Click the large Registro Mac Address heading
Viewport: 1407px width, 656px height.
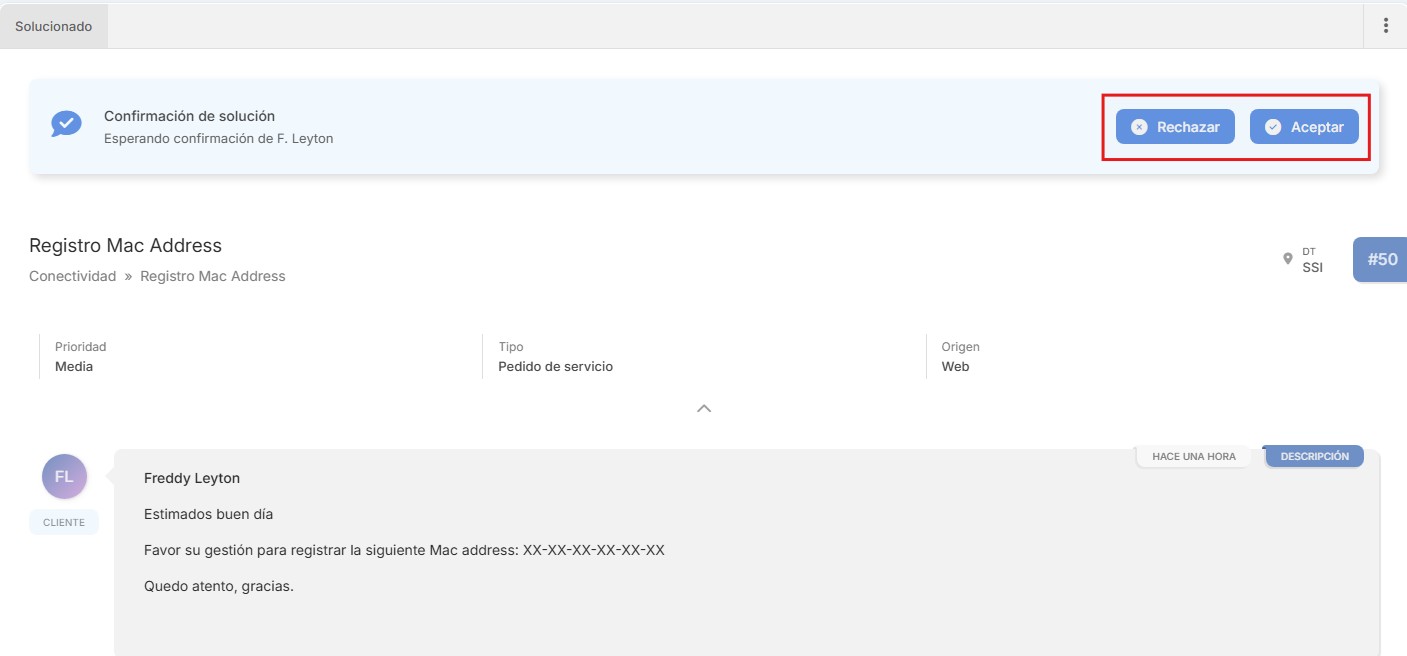(x=125, y=245)
